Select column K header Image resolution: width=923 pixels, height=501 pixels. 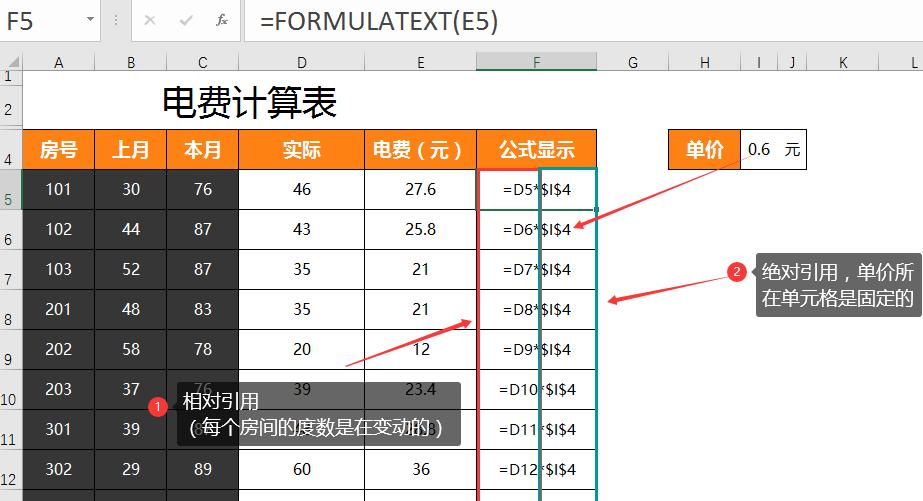point(843,62)
